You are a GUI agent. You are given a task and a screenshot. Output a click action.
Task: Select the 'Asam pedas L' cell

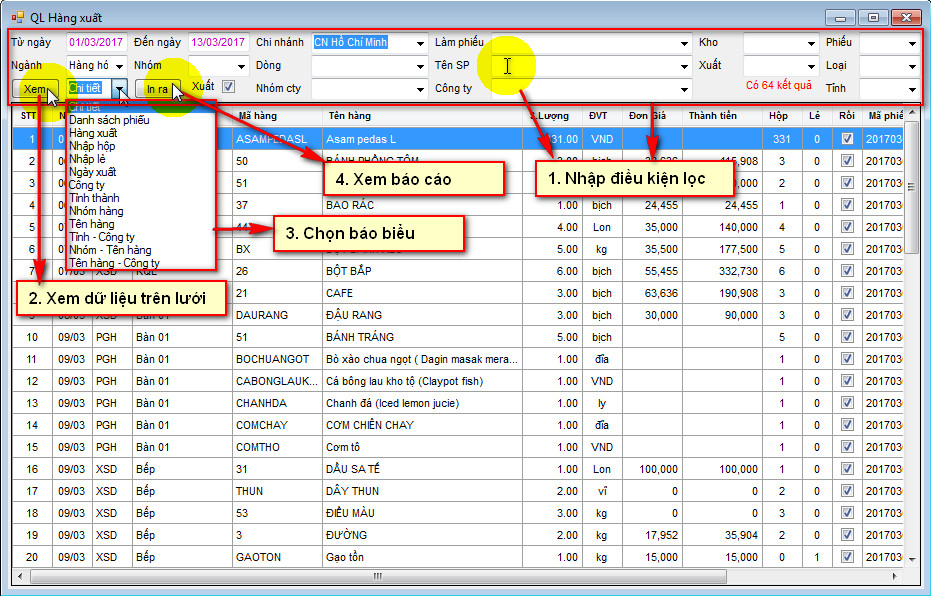422,139
